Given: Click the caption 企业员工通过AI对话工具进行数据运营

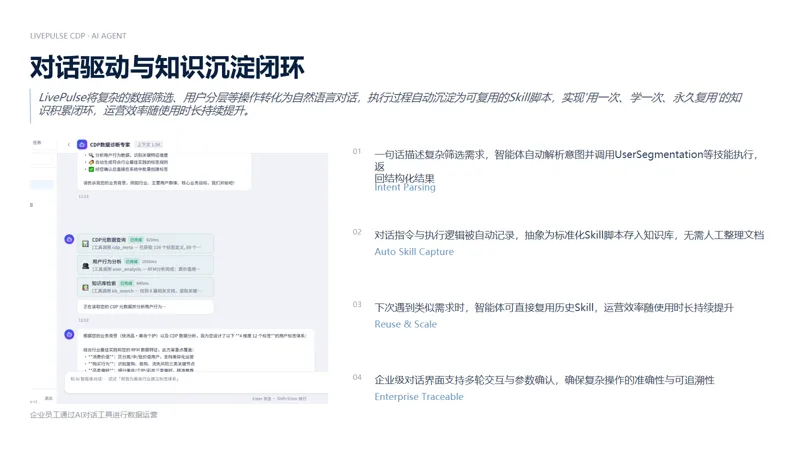Looking at the screenshot, I should point(94,415).
